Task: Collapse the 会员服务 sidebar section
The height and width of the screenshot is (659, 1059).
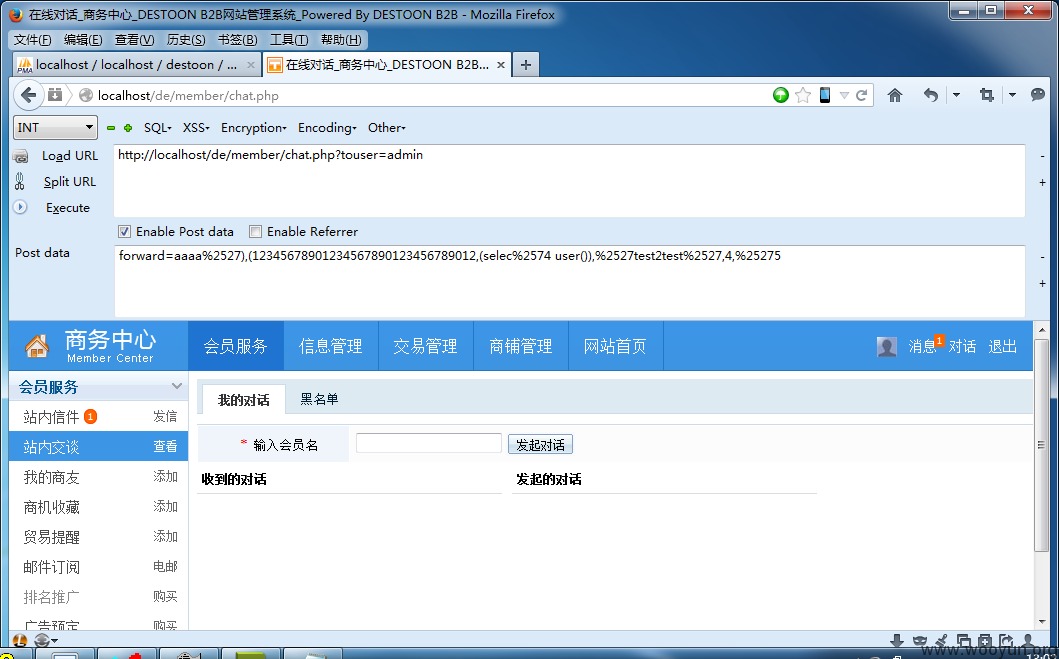Action: click(x=176, y=386)
